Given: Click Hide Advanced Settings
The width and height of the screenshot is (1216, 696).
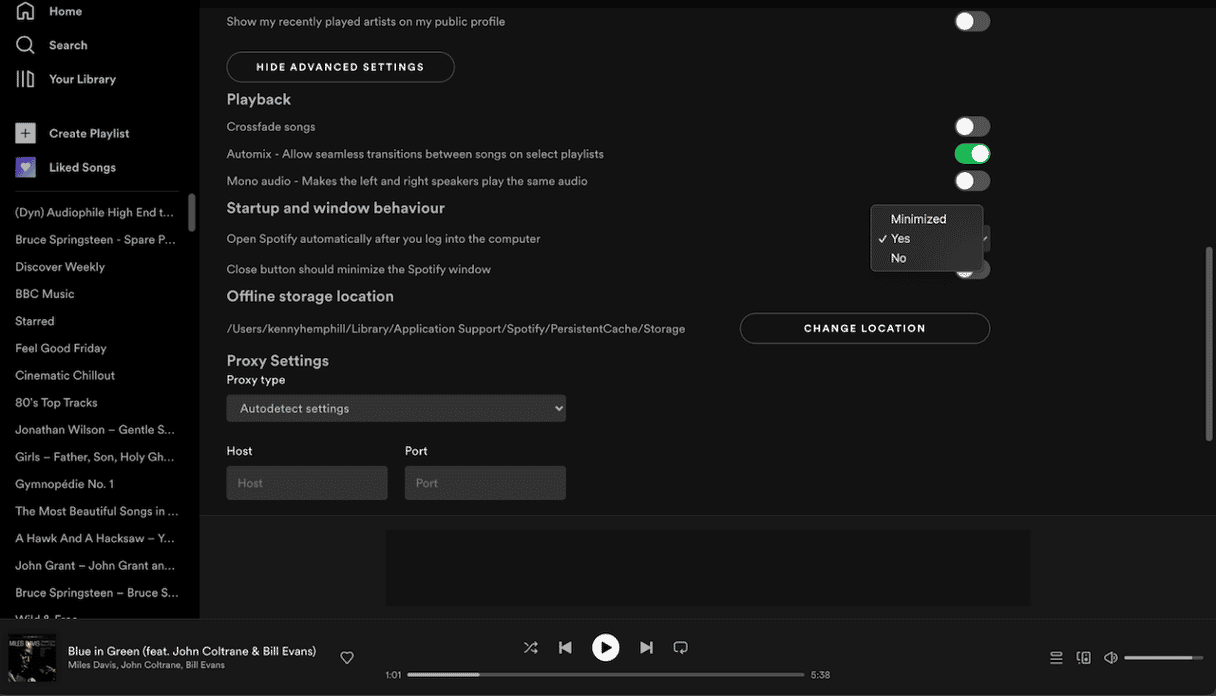Looking at the screenshot, I should coord(340,67).
